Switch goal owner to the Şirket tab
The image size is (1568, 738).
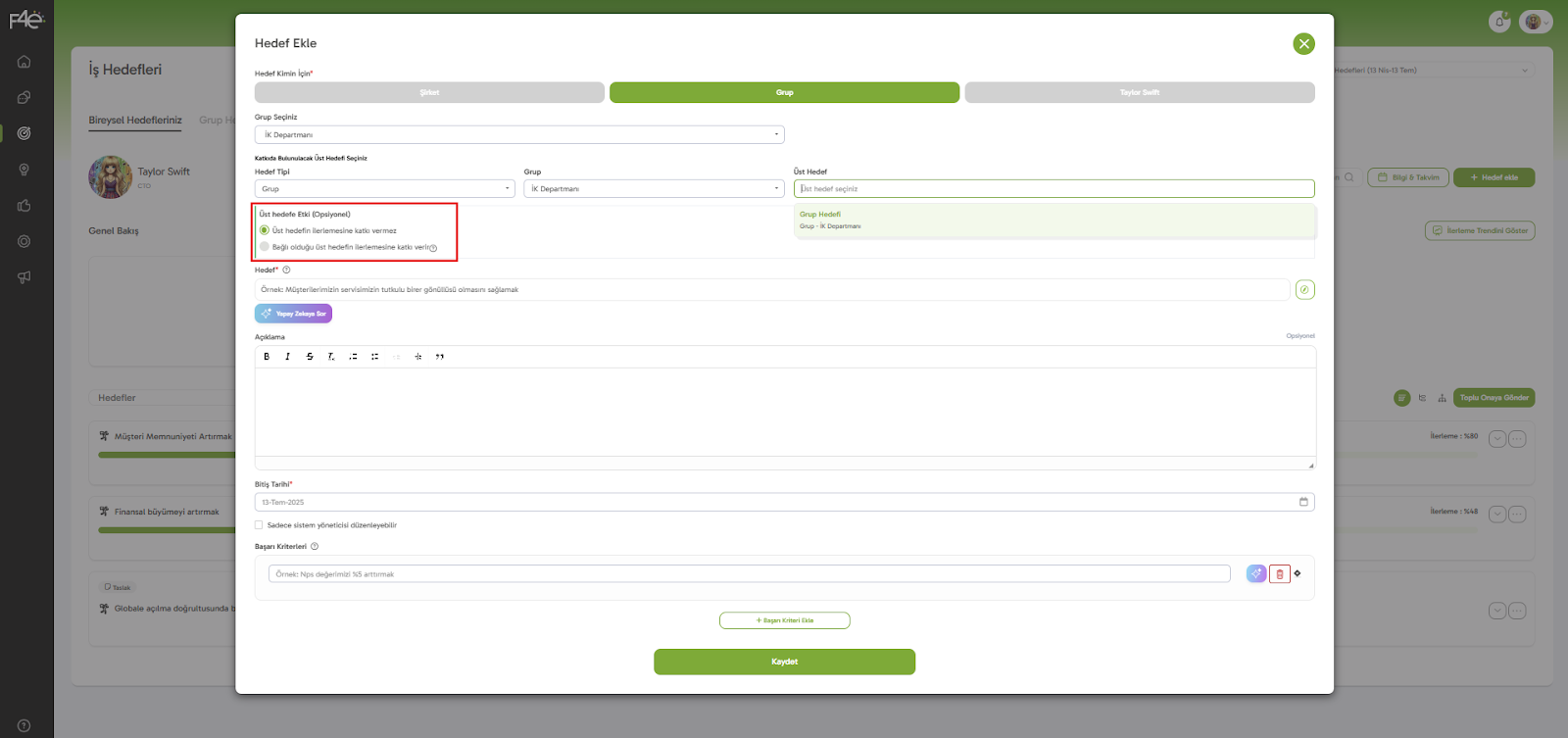[x=429, y=92]
